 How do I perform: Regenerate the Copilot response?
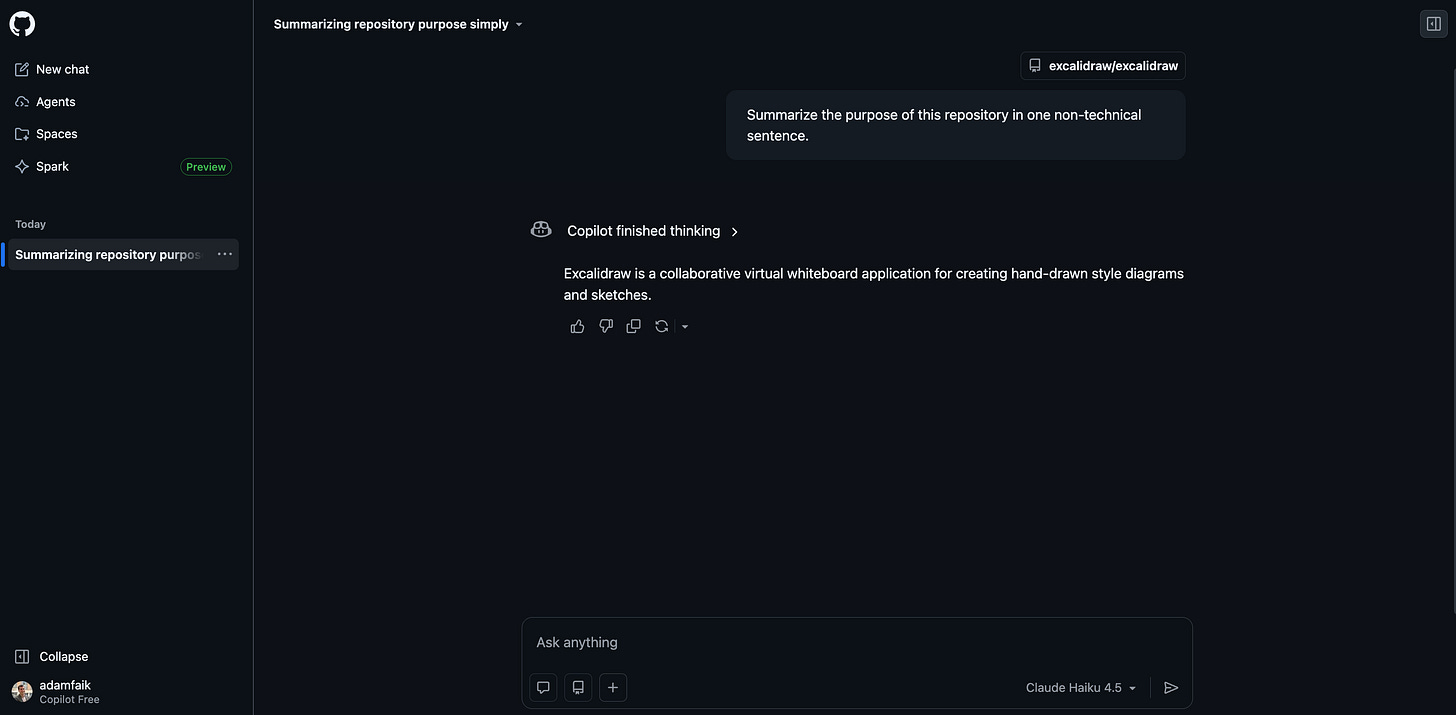(x=661, y=326)
